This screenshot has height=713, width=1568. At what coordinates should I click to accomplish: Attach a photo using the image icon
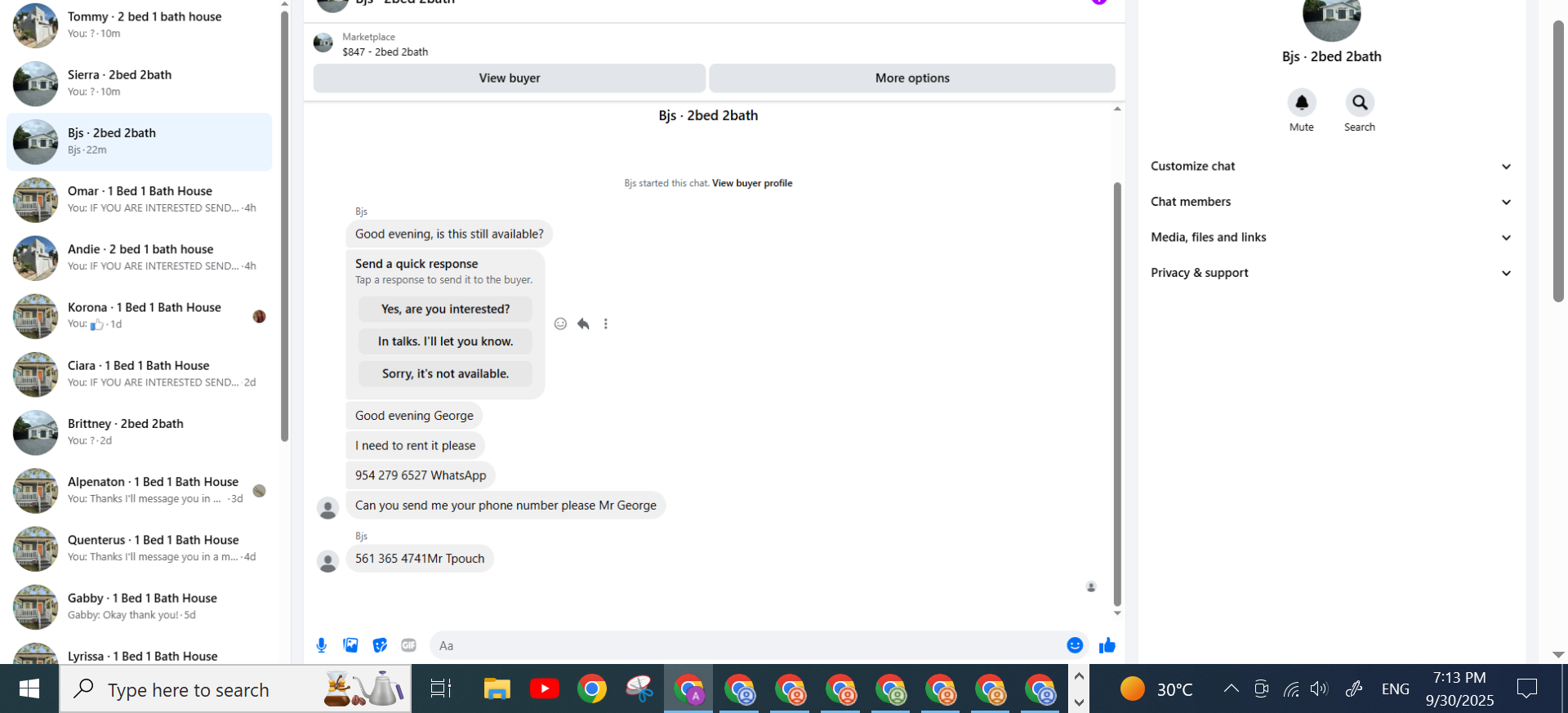350,645
